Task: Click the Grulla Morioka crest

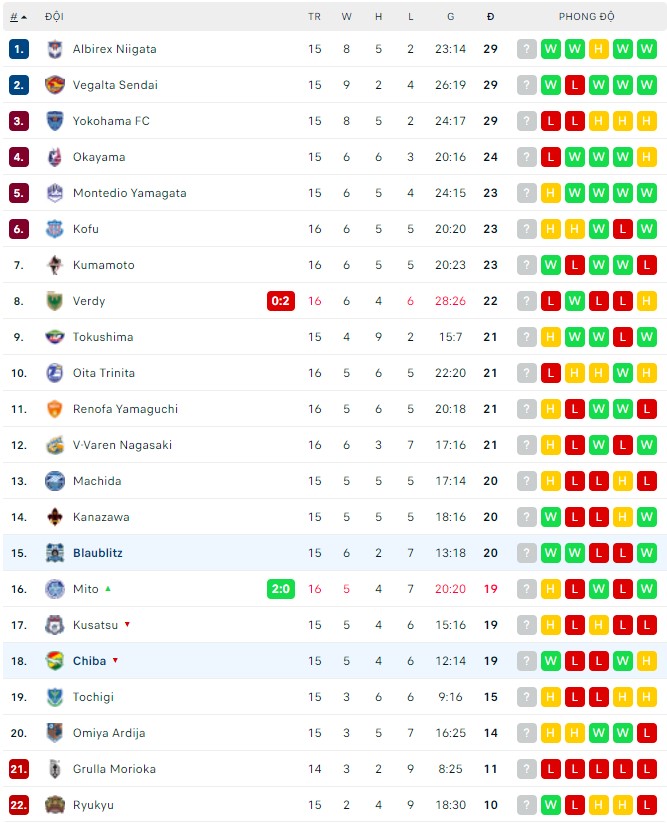Action: pyautogui.click(x=53, y=768)
